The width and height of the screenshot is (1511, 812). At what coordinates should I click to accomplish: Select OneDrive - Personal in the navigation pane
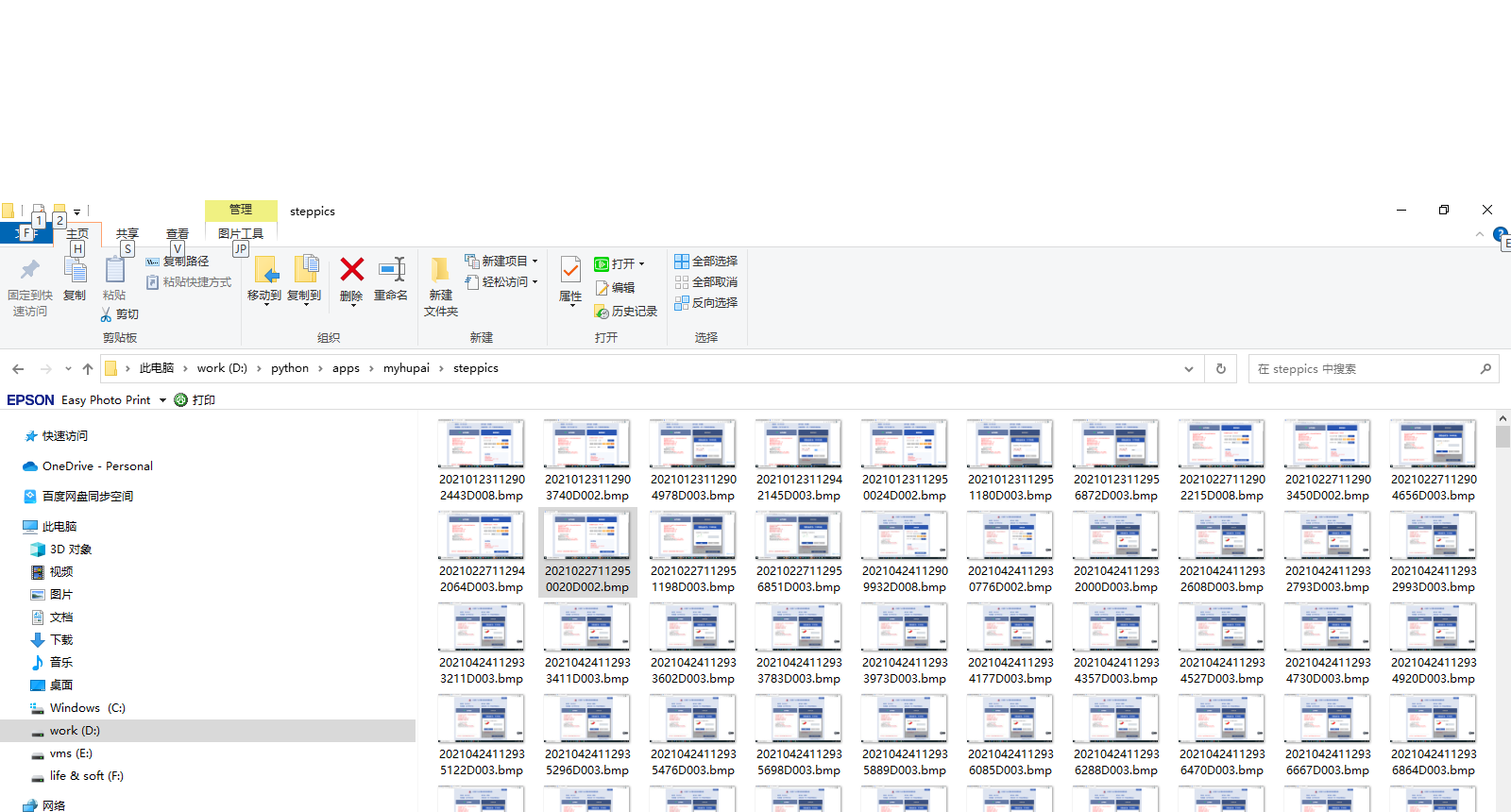87,466
